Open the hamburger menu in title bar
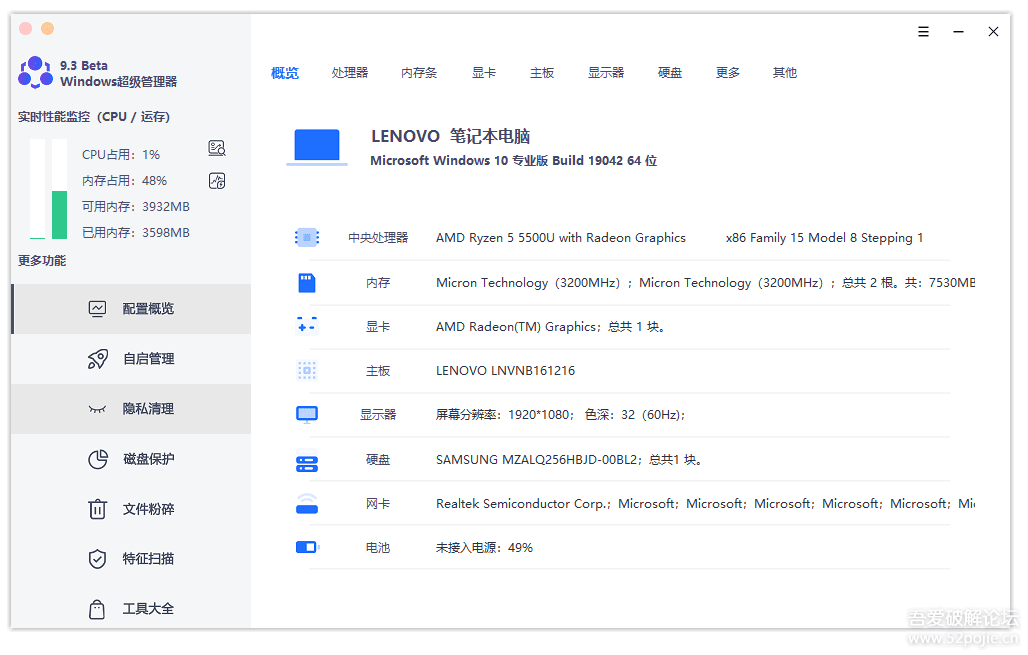The height and width of the screenshot is (655, 1028). (x=923, y=31)
